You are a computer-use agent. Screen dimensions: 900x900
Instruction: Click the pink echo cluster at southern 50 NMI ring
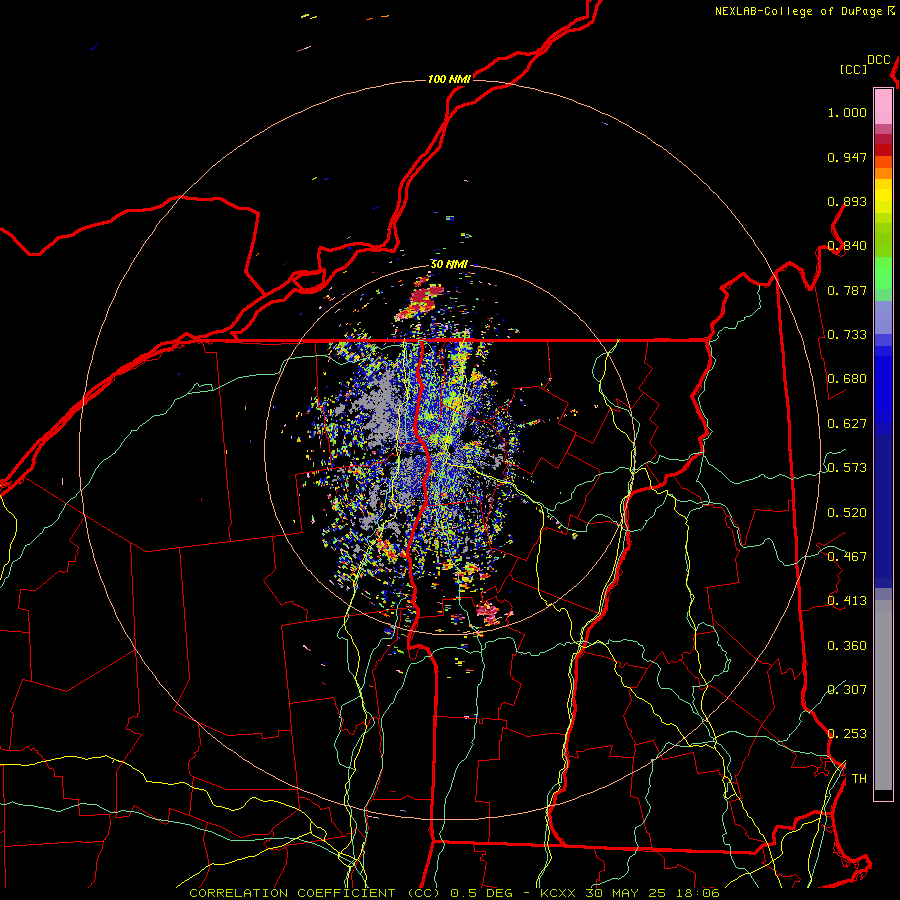(489, 612)
